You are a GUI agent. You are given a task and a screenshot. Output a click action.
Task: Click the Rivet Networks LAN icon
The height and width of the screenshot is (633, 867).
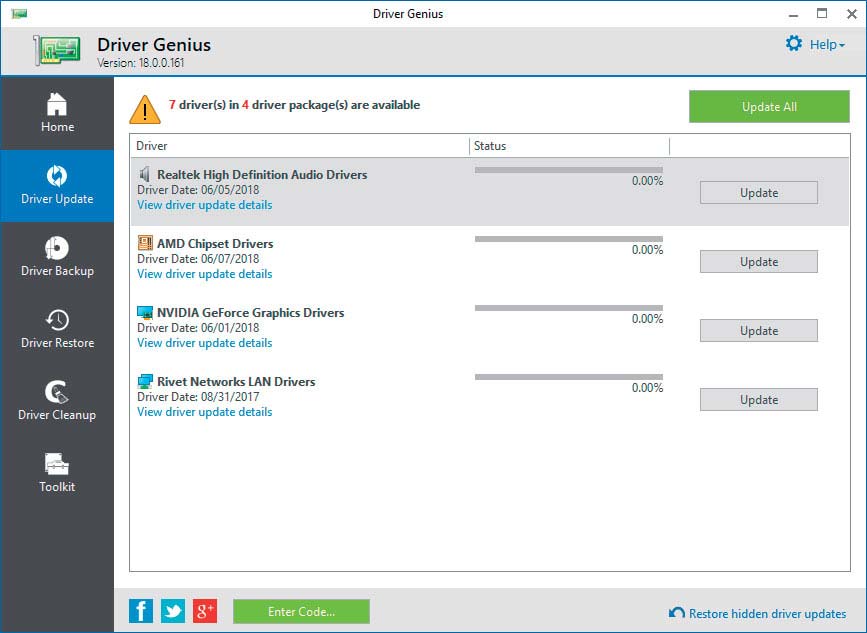[x=145, y=381]
